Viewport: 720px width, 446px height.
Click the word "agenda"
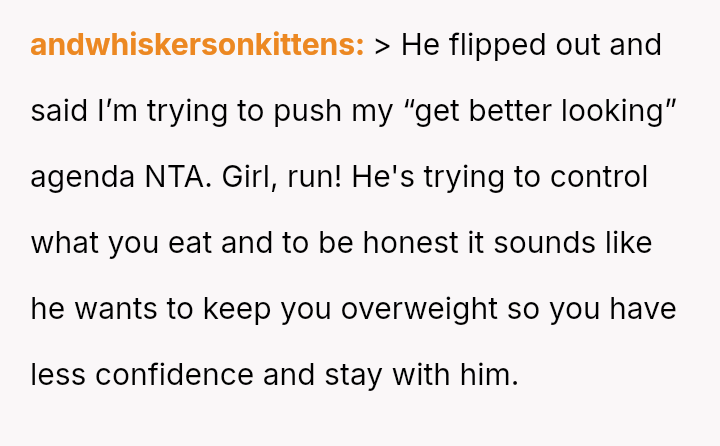click(77, 178)
